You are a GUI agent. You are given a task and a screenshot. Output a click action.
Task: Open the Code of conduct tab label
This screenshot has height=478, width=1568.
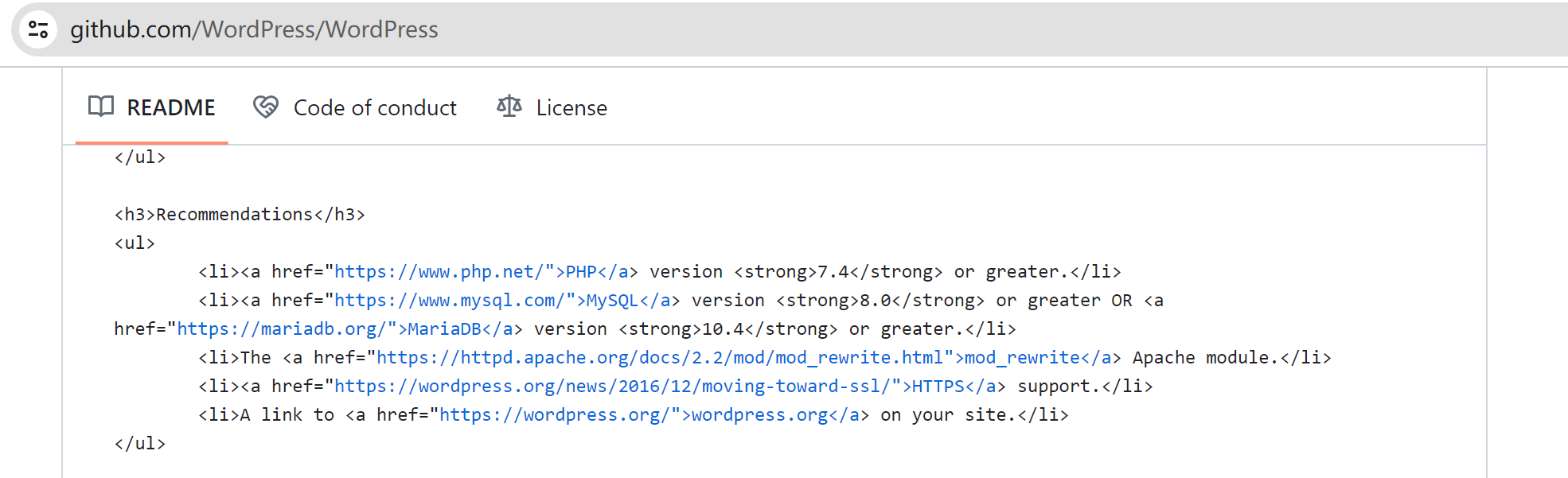(x=375, y=108)
